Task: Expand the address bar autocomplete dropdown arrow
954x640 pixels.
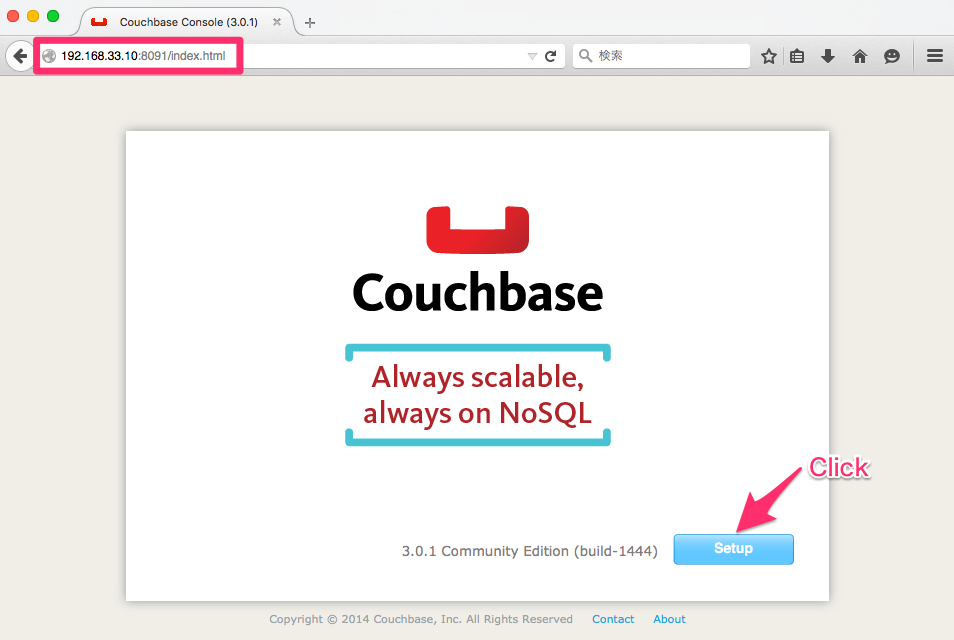Action: pos(532,56)
